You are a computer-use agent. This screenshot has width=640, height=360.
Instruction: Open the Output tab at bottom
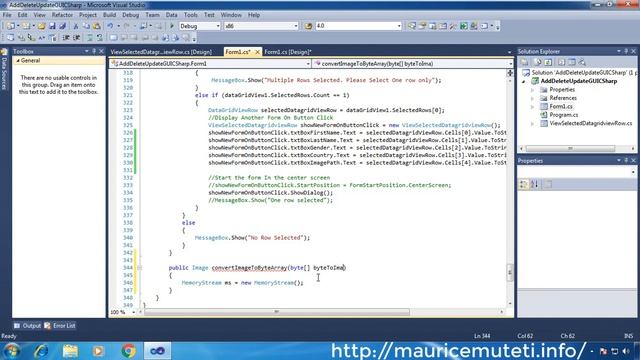pos(28,326)
